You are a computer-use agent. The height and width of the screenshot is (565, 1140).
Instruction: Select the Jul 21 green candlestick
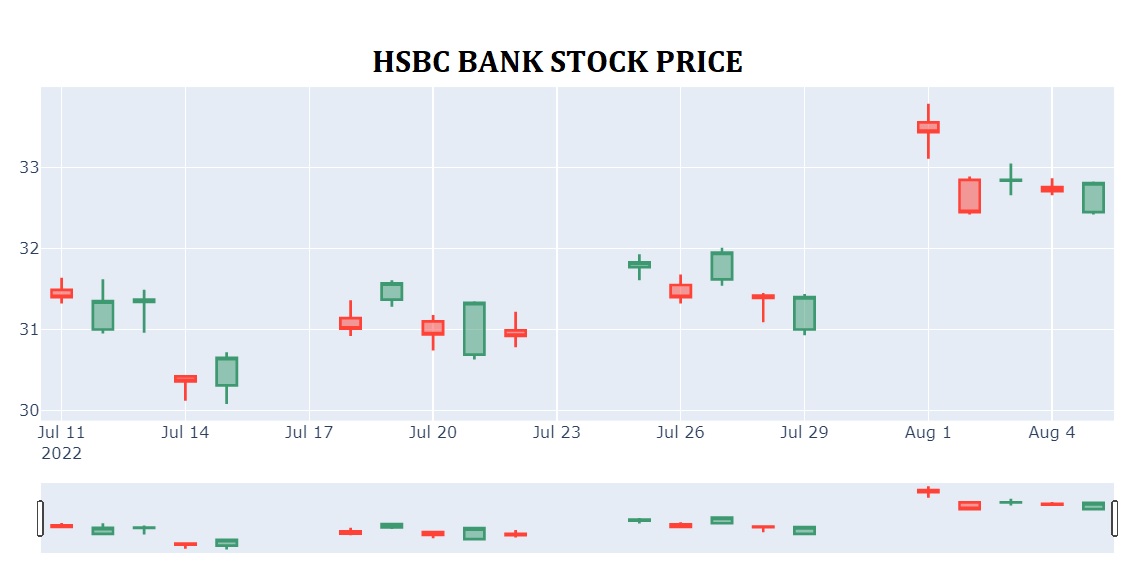(x=474, y=328)
